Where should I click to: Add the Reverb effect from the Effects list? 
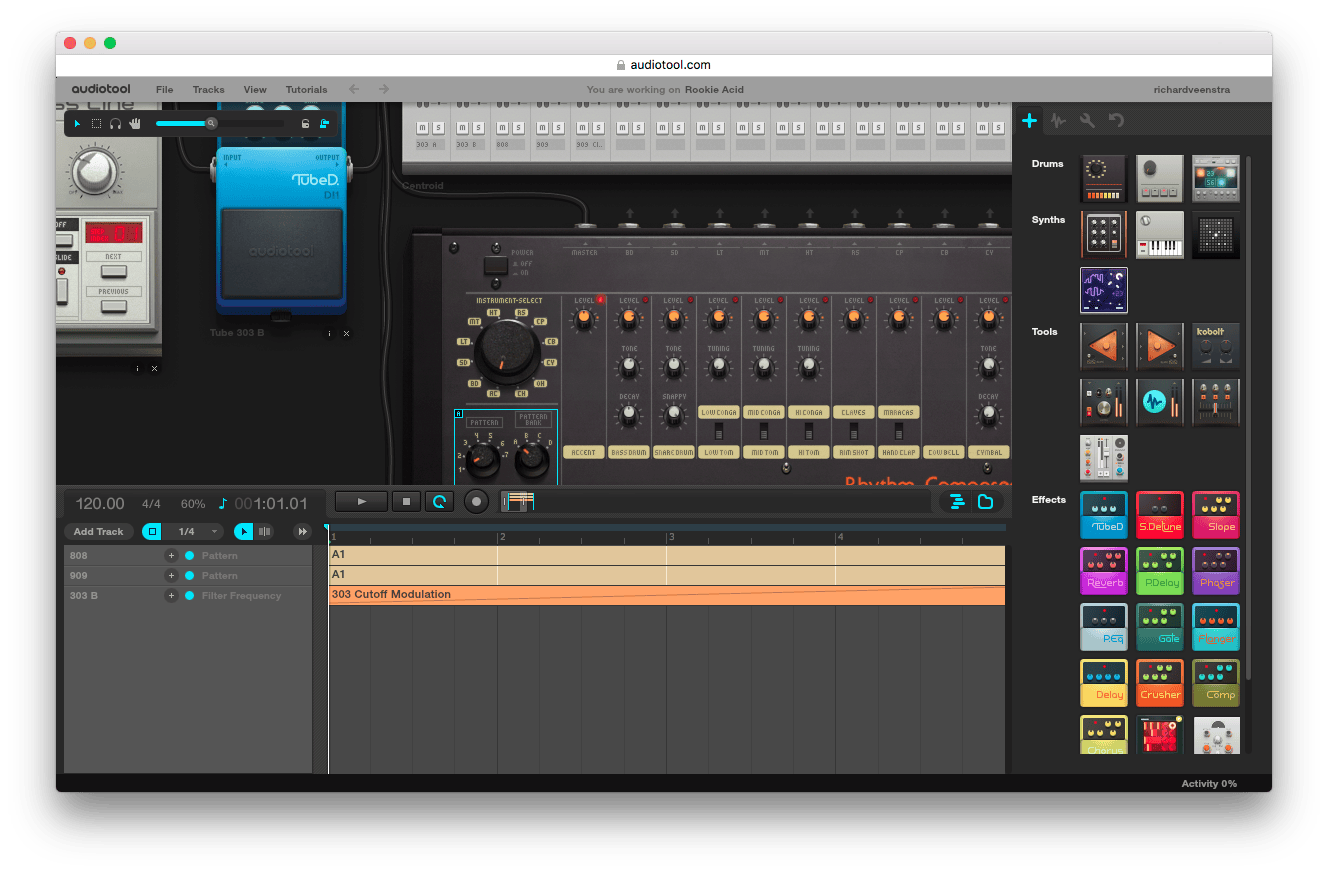tap(1104, 571)
